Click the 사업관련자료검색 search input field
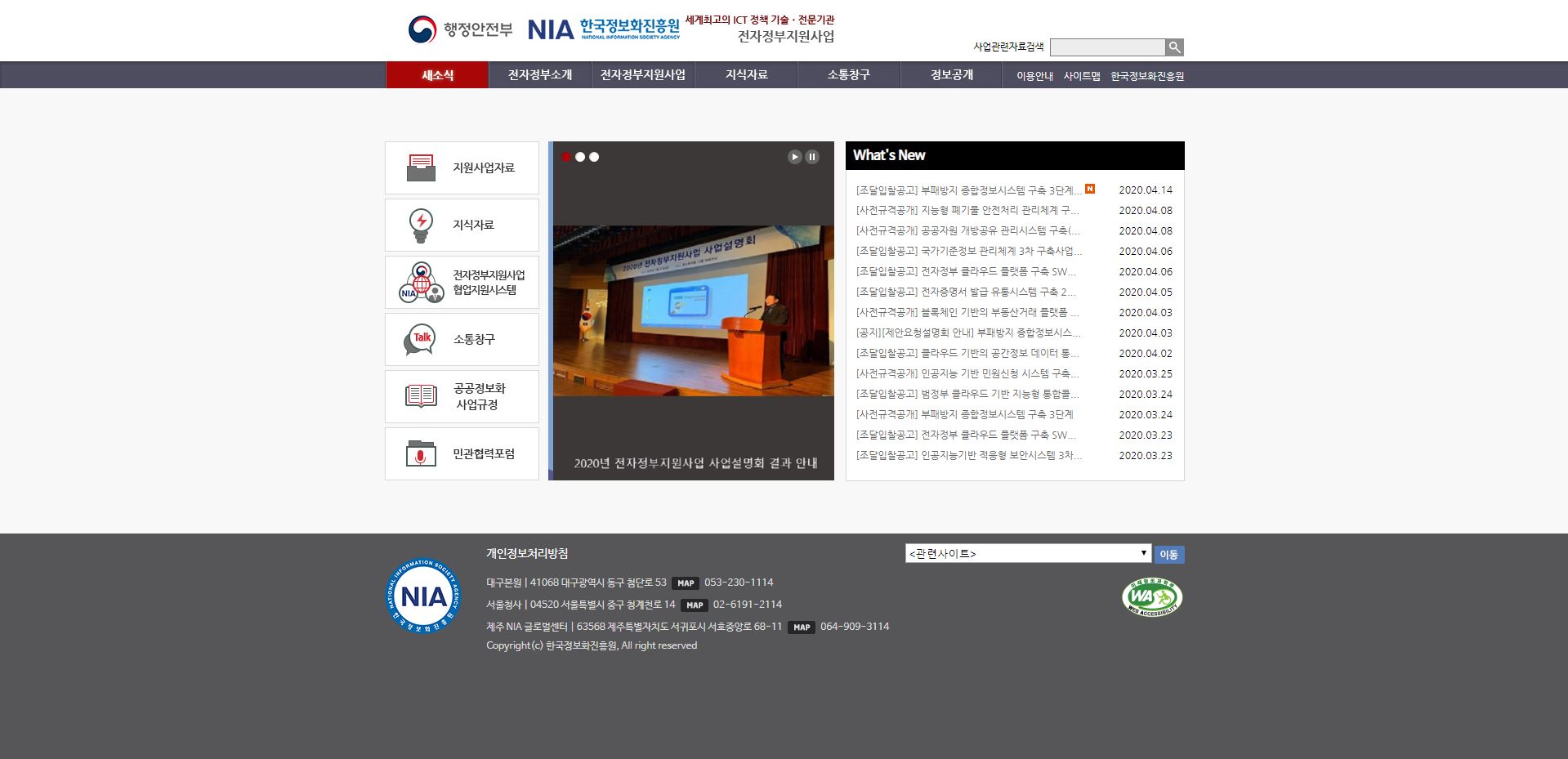Image resolution: width=1568 pixels, height=759 pixels. [x=1106, y=47]
